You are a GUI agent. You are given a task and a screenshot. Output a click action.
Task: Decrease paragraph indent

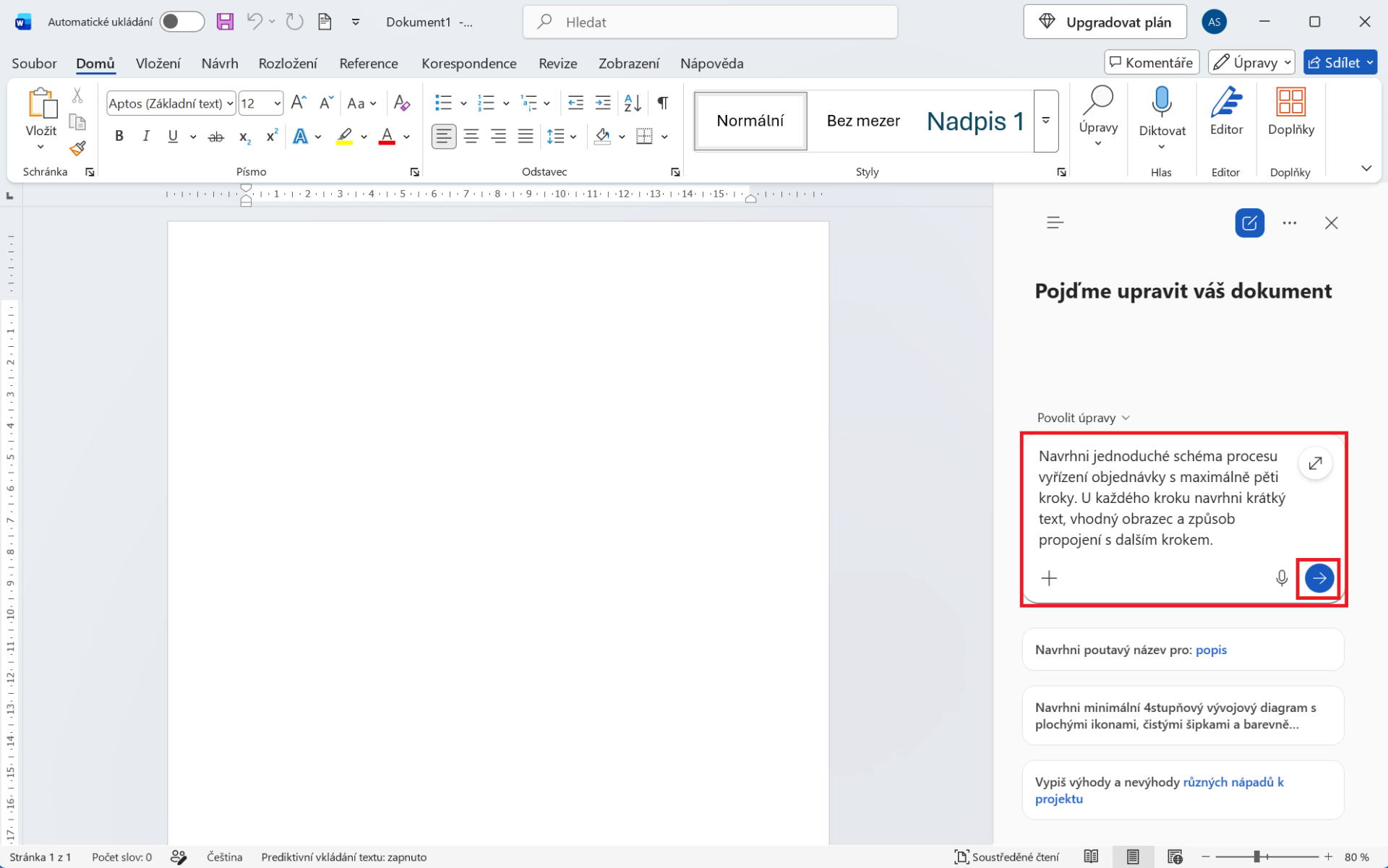[x=575, y=103]
